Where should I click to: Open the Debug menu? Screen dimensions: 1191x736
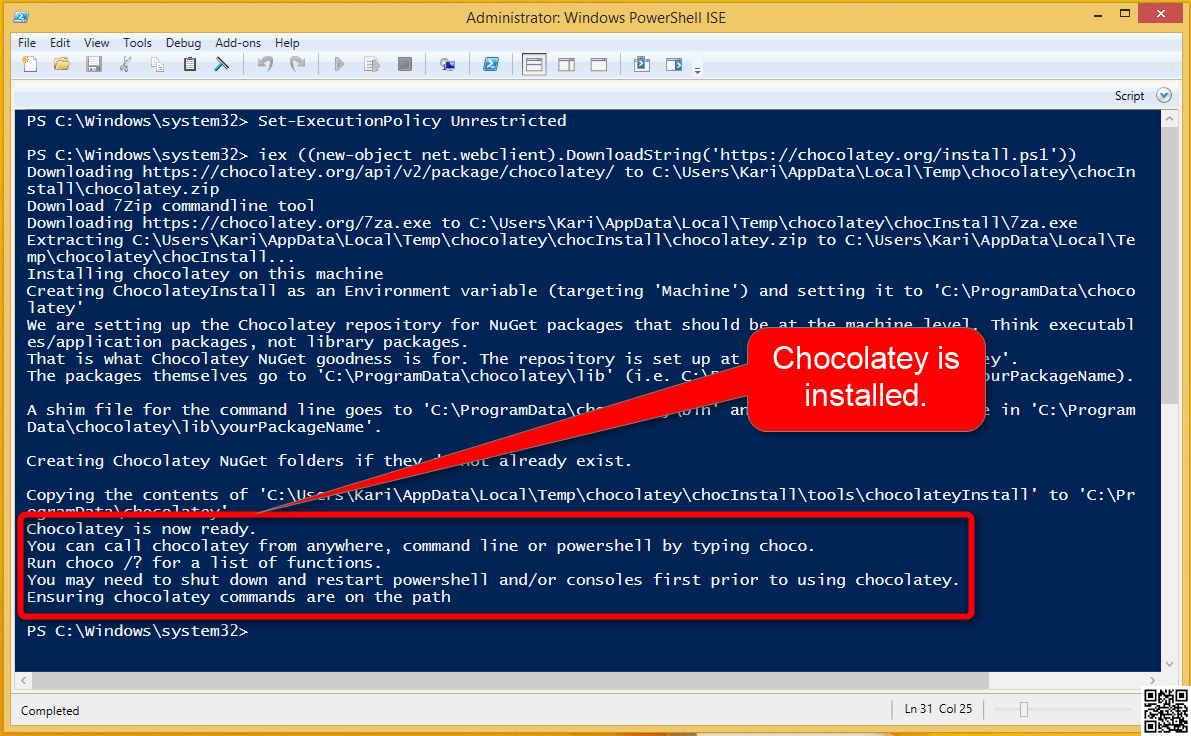(x=183, y=43)
